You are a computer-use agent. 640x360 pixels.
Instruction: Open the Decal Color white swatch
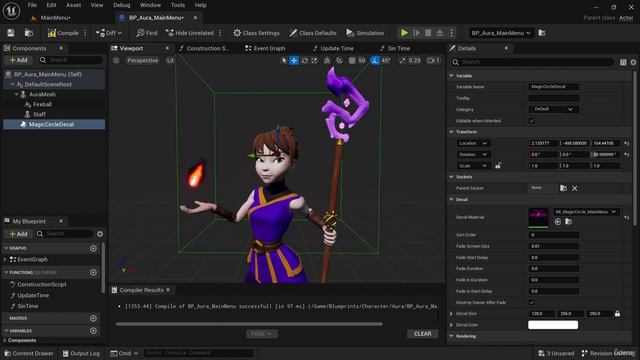(553, 325)
